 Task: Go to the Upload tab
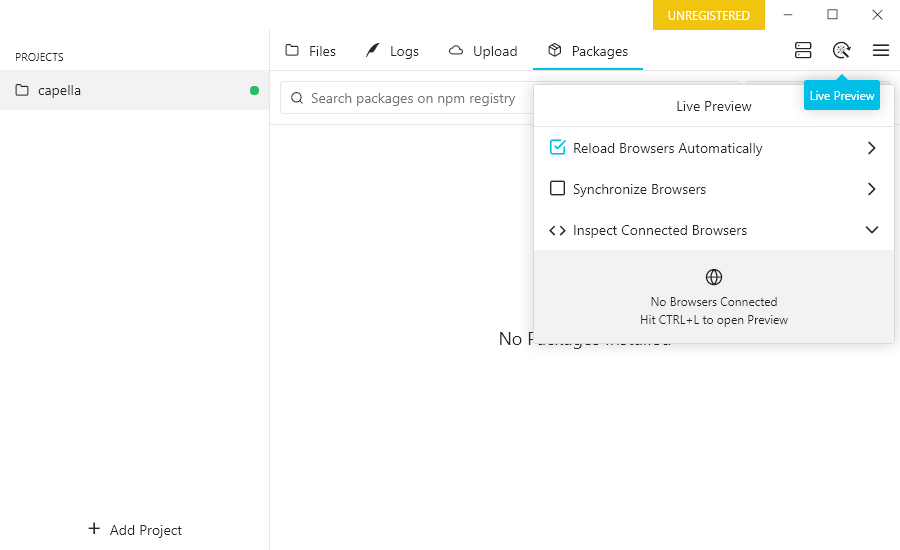(x=483, y=51)
